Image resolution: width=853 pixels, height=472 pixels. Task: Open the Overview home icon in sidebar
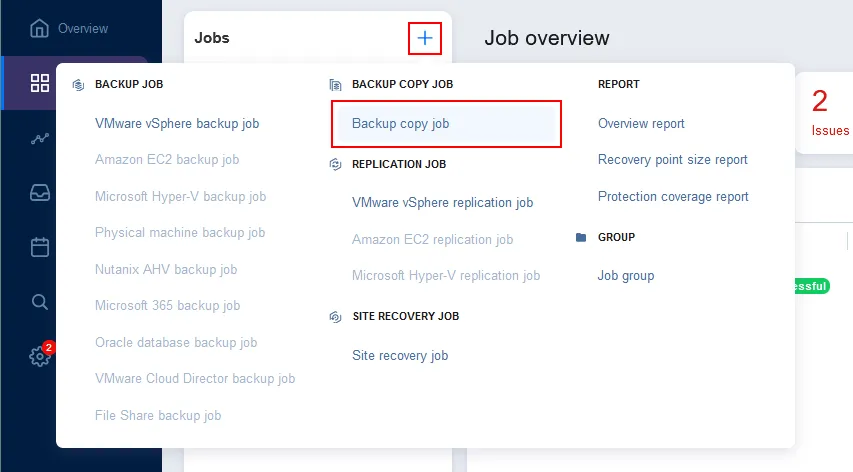pos(40,28)
